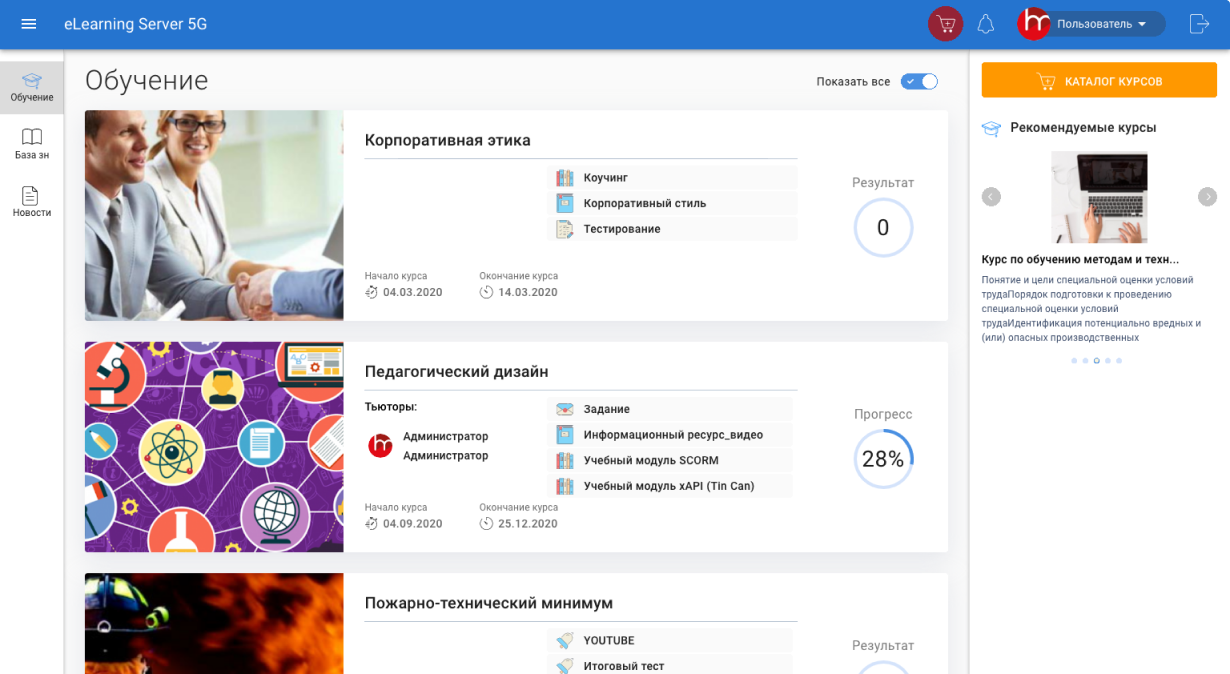Open the hamburger main menu
The width and height of the screenshot is (1230, 674).
coord(29,24)
